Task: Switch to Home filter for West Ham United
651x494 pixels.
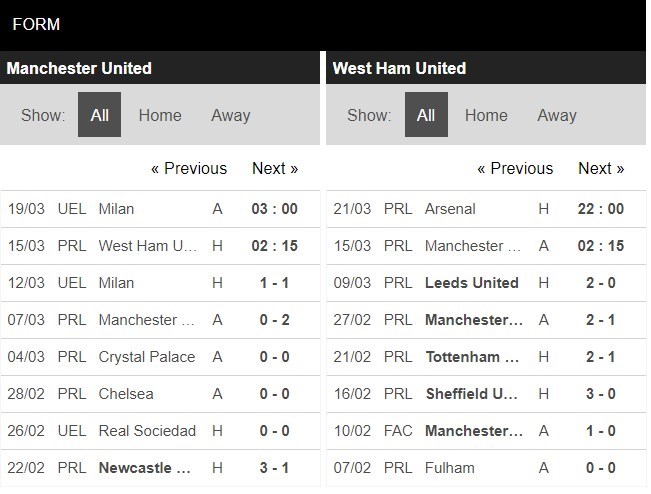Action: 486,115
